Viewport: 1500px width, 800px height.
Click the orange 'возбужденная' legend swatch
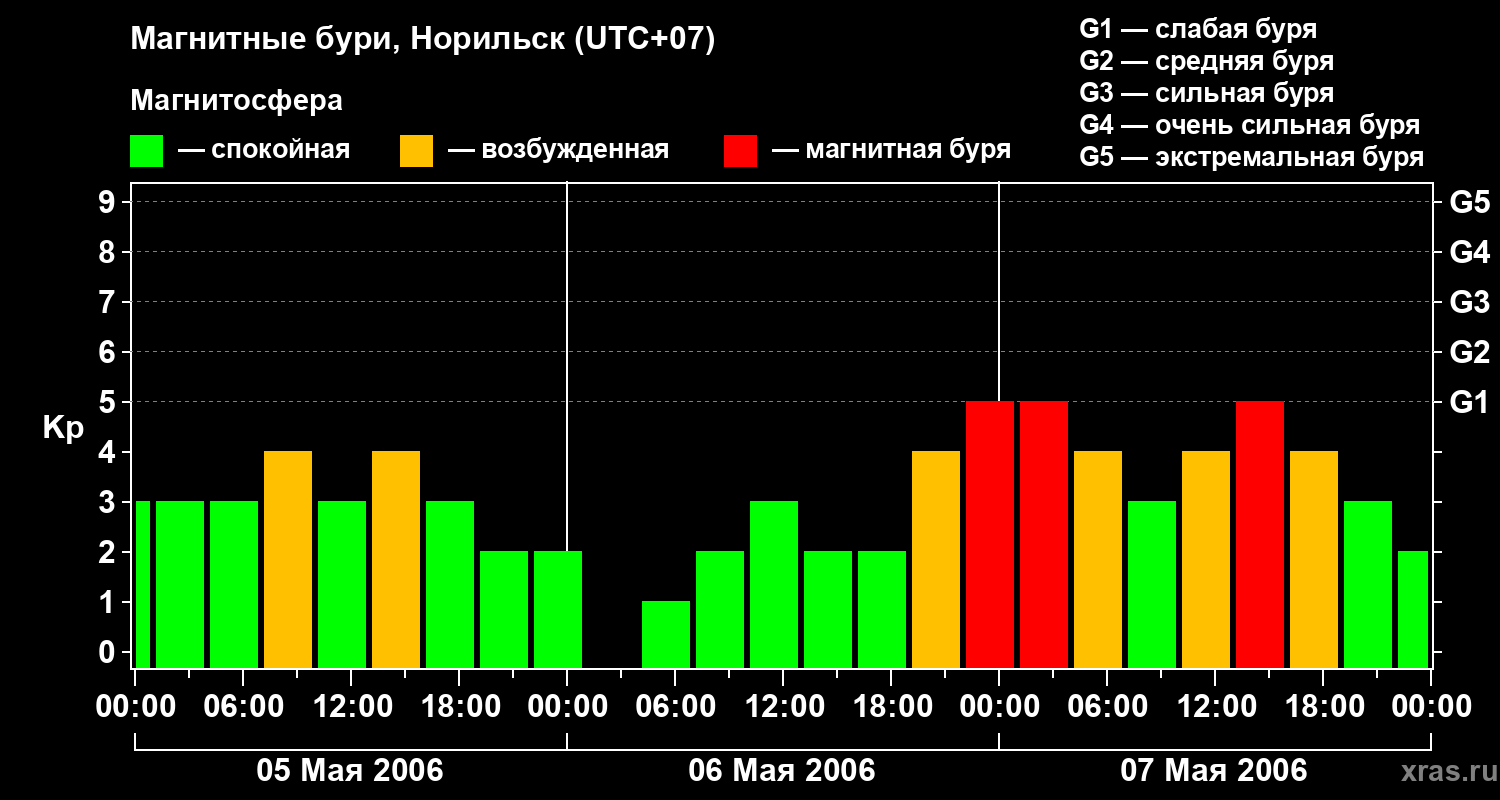[416, 151]
